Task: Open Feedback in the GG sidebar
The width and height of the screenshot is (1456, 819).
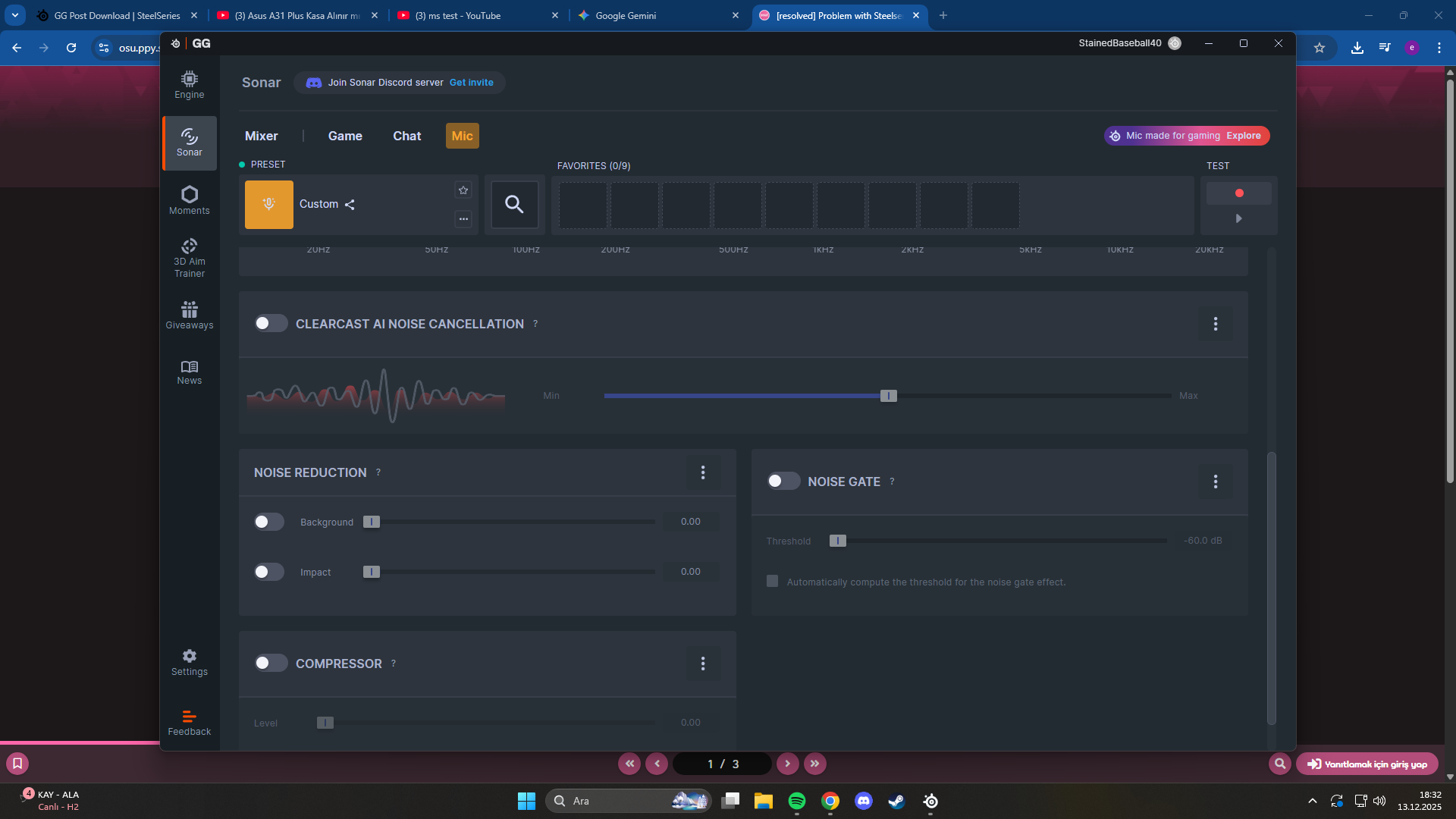Action: (190, 723)
